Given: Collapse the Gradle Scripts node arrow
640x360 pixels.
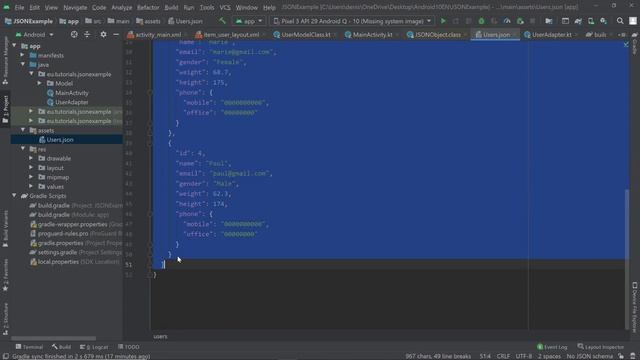Looking at the screenshot, I should pos(15,196).
